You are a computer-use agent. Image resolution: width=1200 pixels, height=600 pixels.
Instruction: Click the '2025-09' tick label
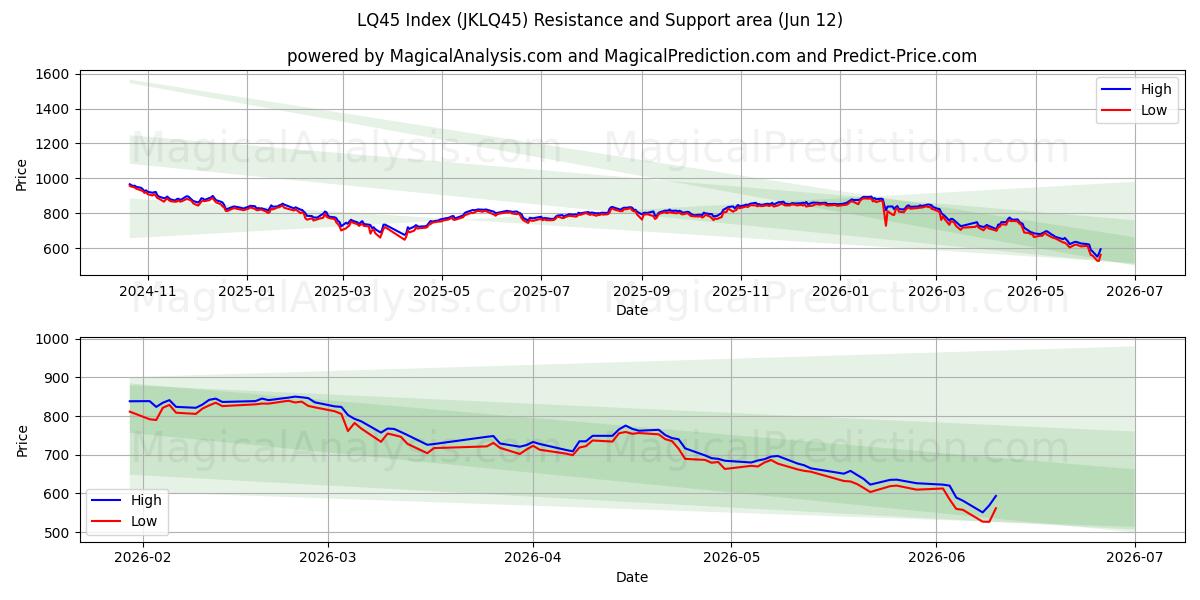(641, 291)
